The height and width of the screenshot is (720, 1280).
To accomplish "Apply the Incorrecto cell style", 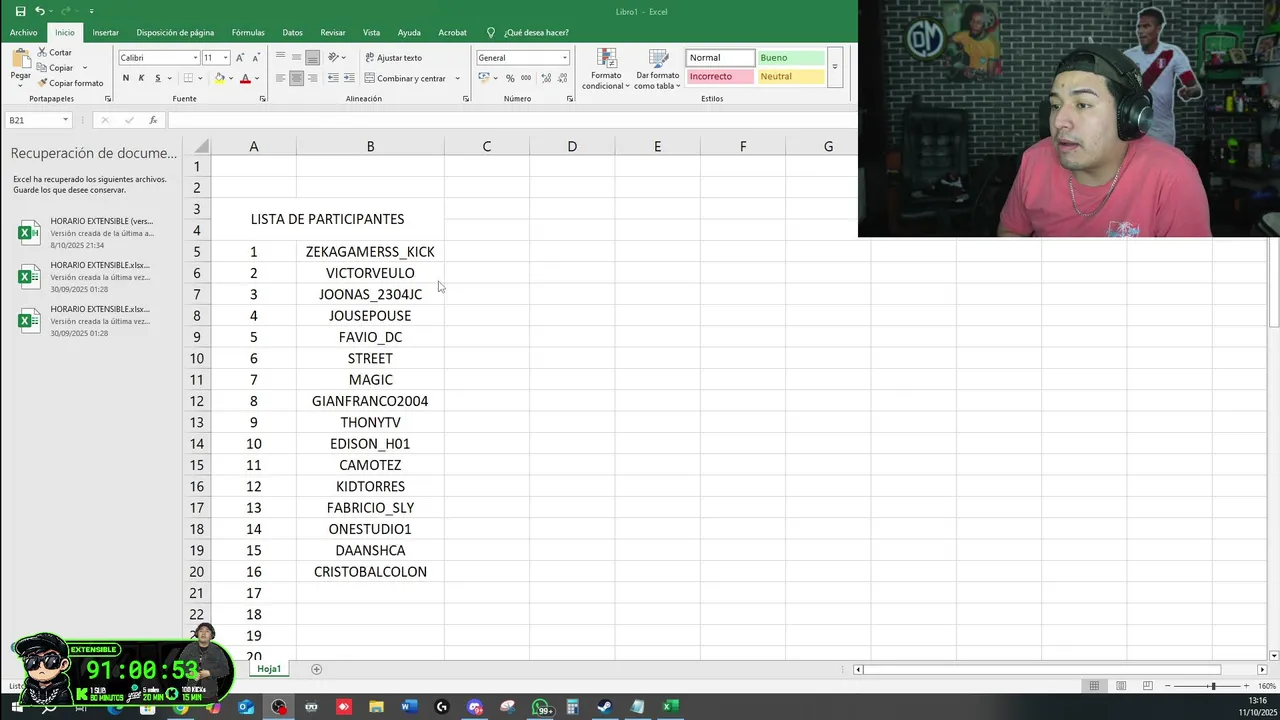I will 720,76.
